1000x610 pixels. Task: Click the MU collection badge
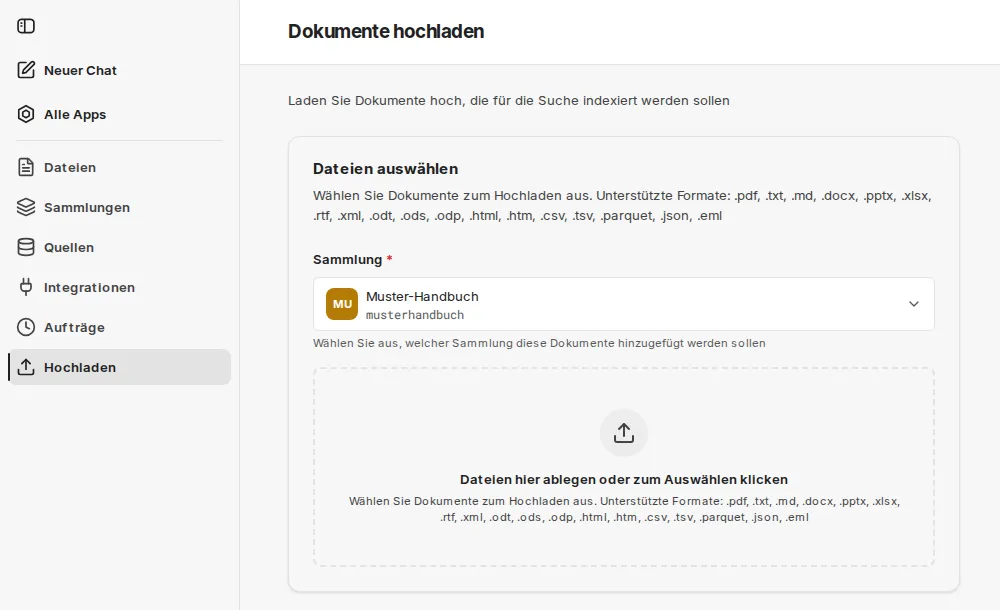coord(342,304)
